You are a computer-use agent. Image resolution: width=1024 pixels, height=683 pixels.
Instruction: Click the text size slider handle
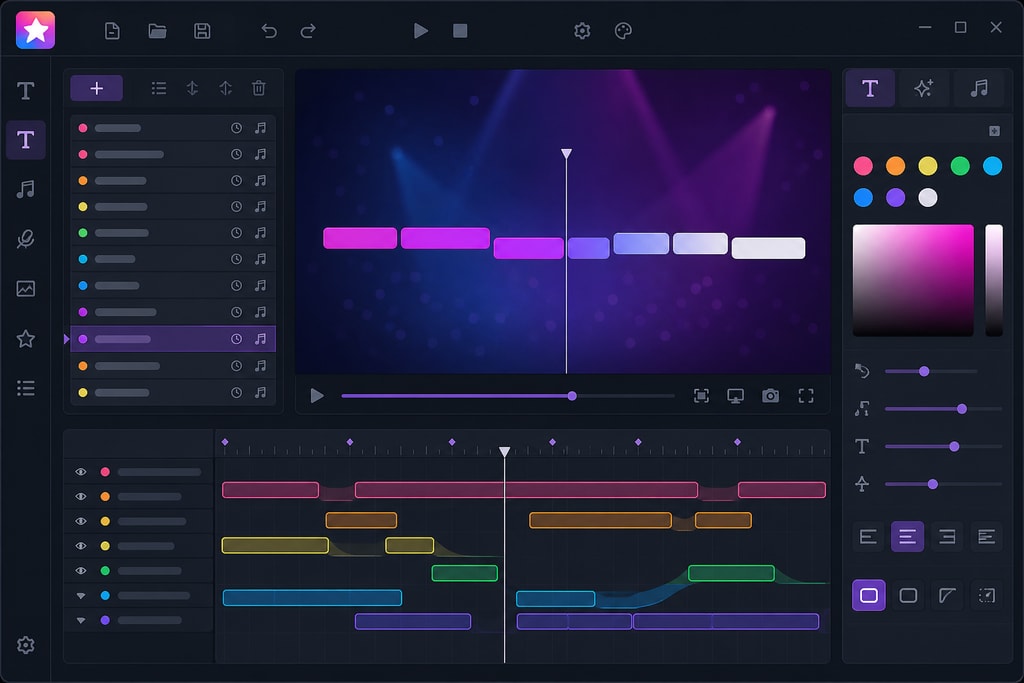[954, 447]
